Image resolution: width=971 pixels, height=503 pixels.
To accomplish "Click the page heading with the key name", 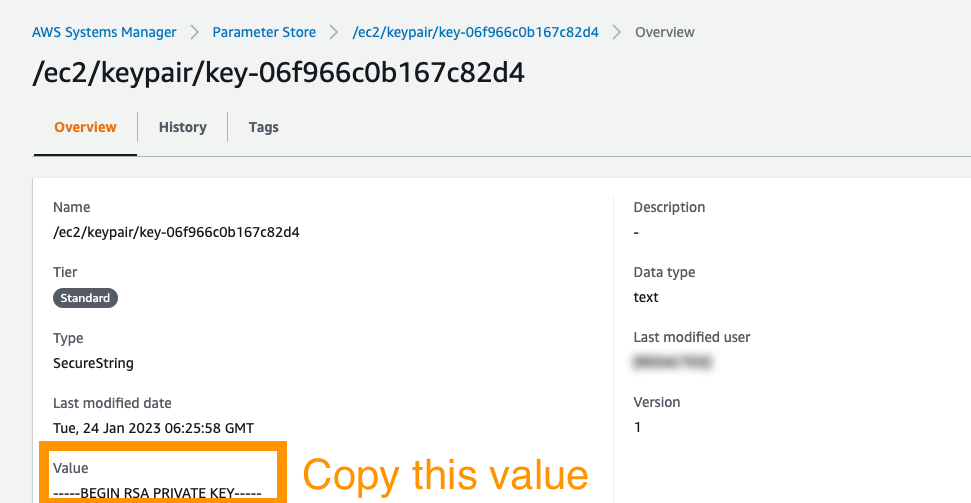I will [x=279, y=72].
